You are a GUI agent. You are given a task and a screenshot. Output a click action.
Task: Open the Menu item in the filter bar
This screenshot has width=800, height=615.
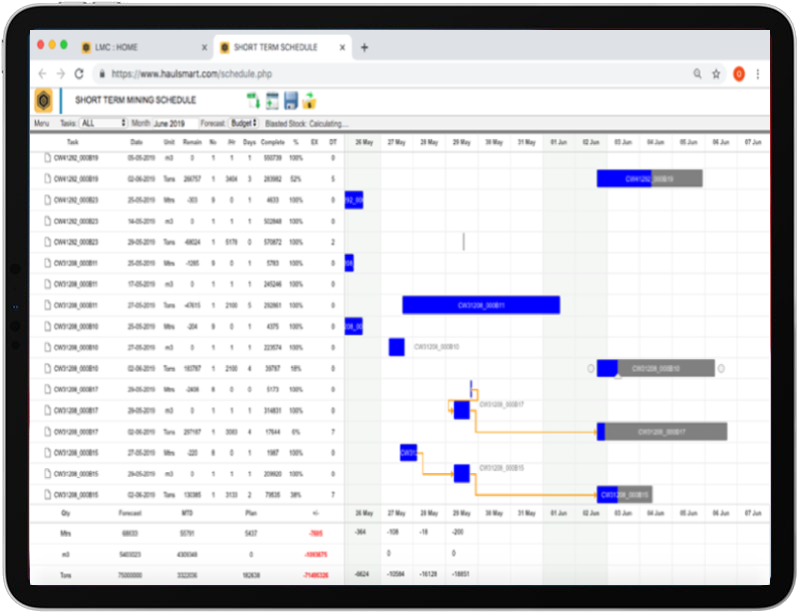[41, 124]
